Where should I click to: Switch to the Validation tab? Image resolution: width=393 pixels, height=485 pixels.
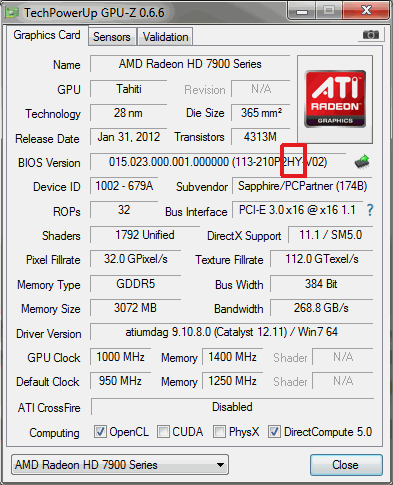pos(166,37)
